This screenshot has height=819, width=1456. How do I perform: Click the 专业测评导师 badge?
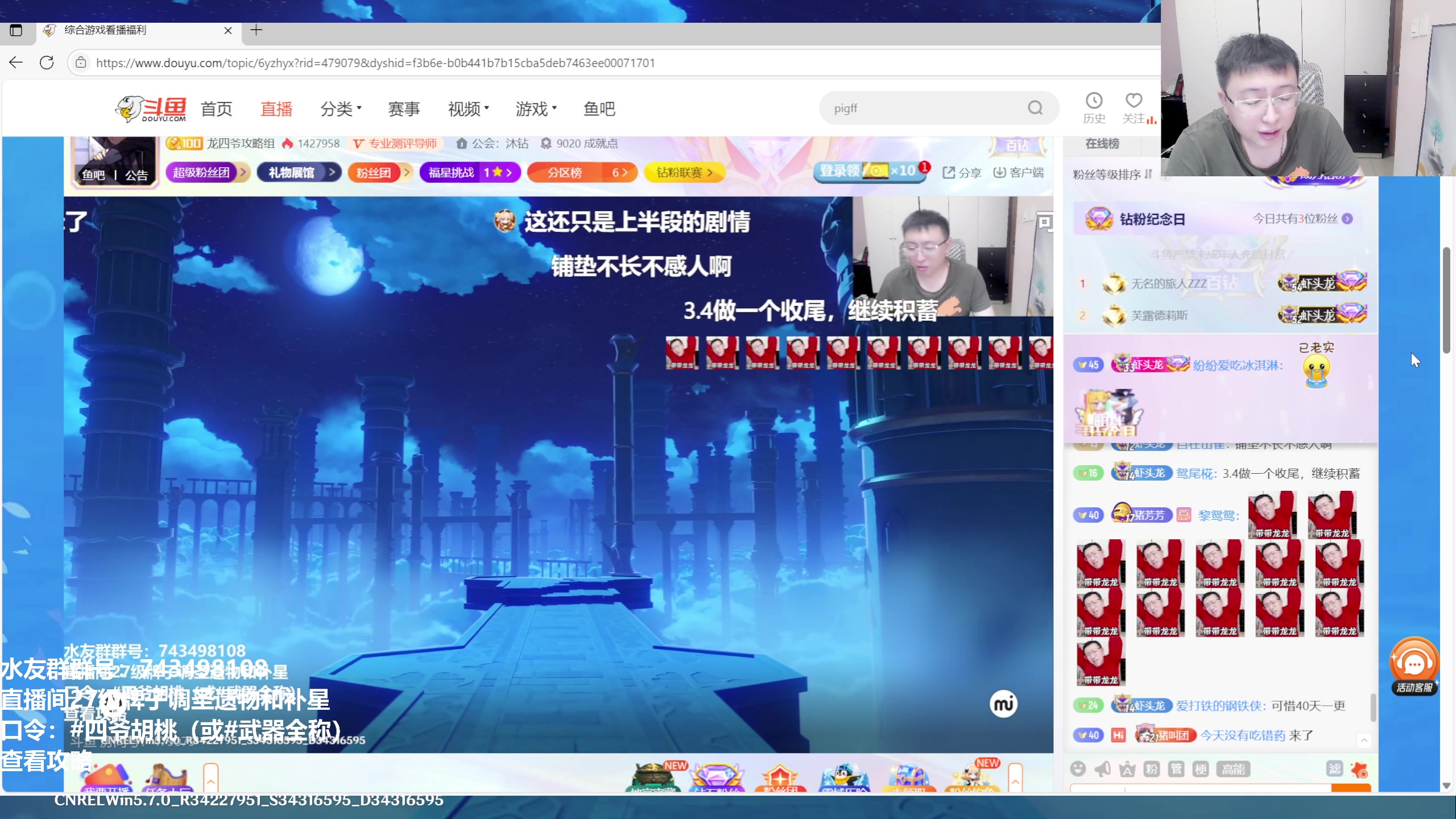(x=395, y=143)
